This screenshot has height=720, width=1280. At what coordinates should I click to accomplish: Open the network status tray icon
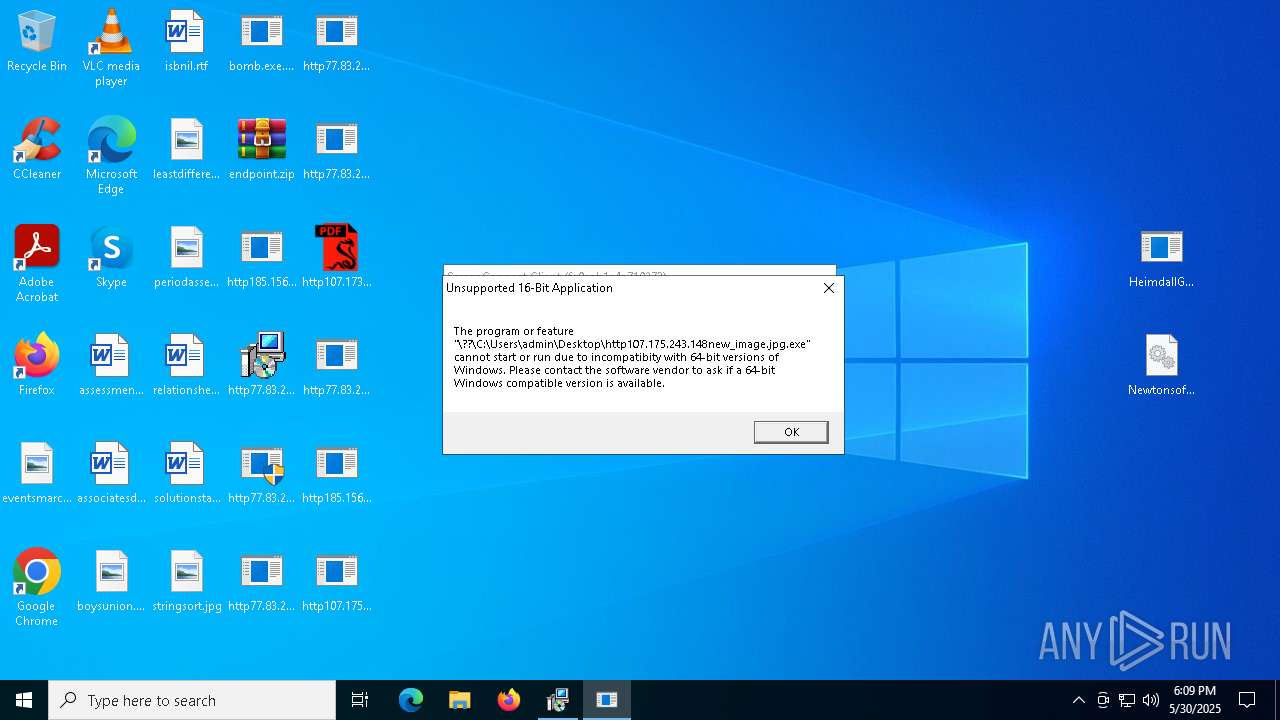click(1127, 700)
